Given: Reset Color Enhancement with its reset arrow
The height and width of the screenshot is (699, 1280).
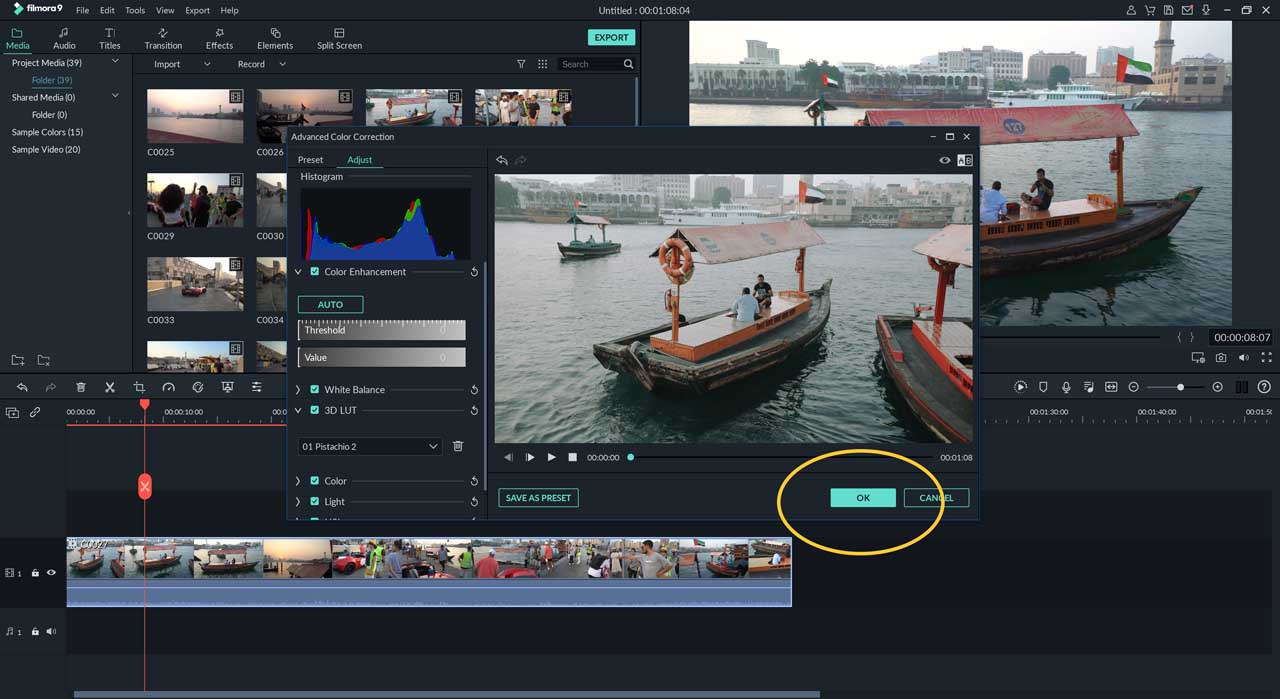Looking at the screenshot, I should pyautogui.click(x=474, y=272).
